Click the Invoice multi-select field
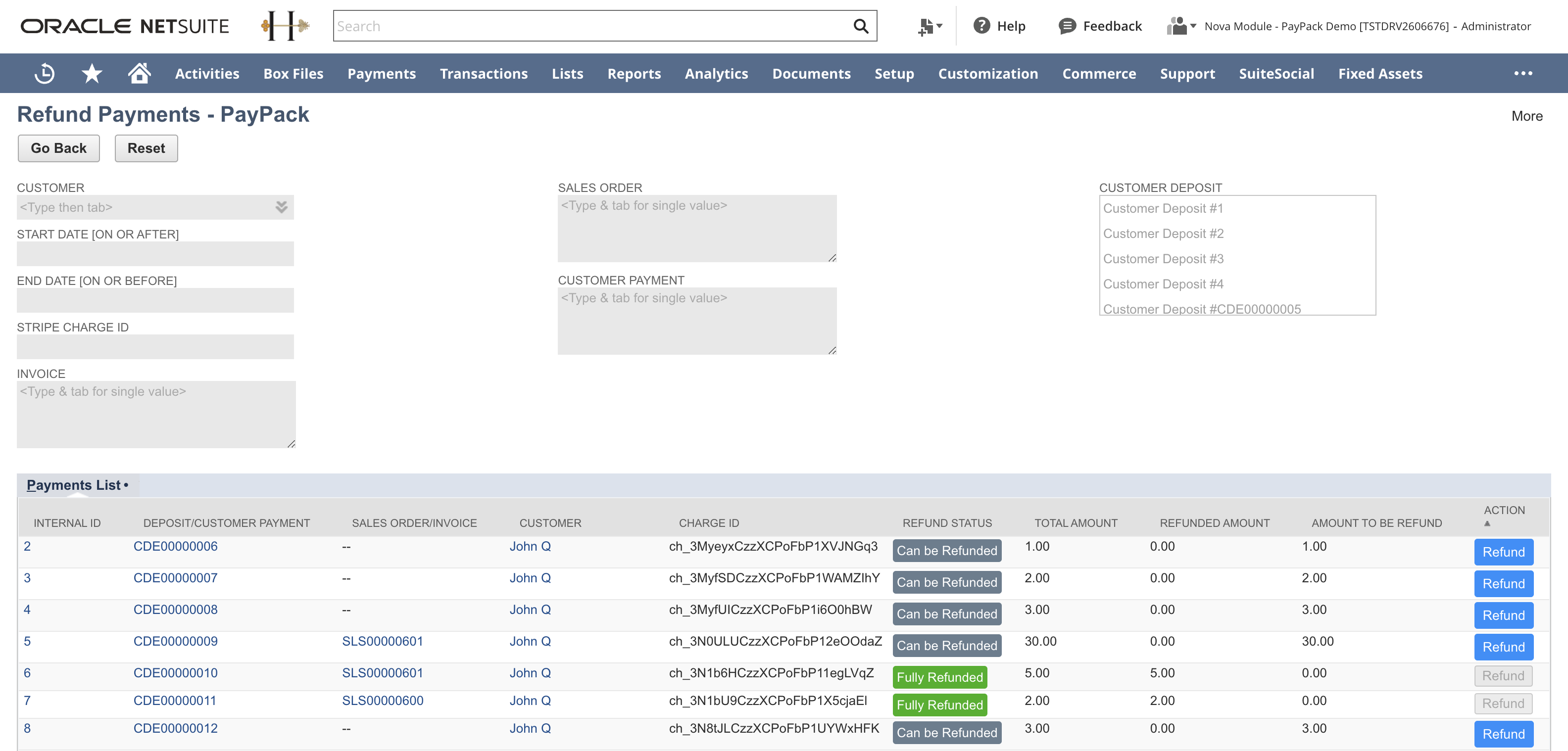Screen dimensions: 1568x751 pos(156,415)
